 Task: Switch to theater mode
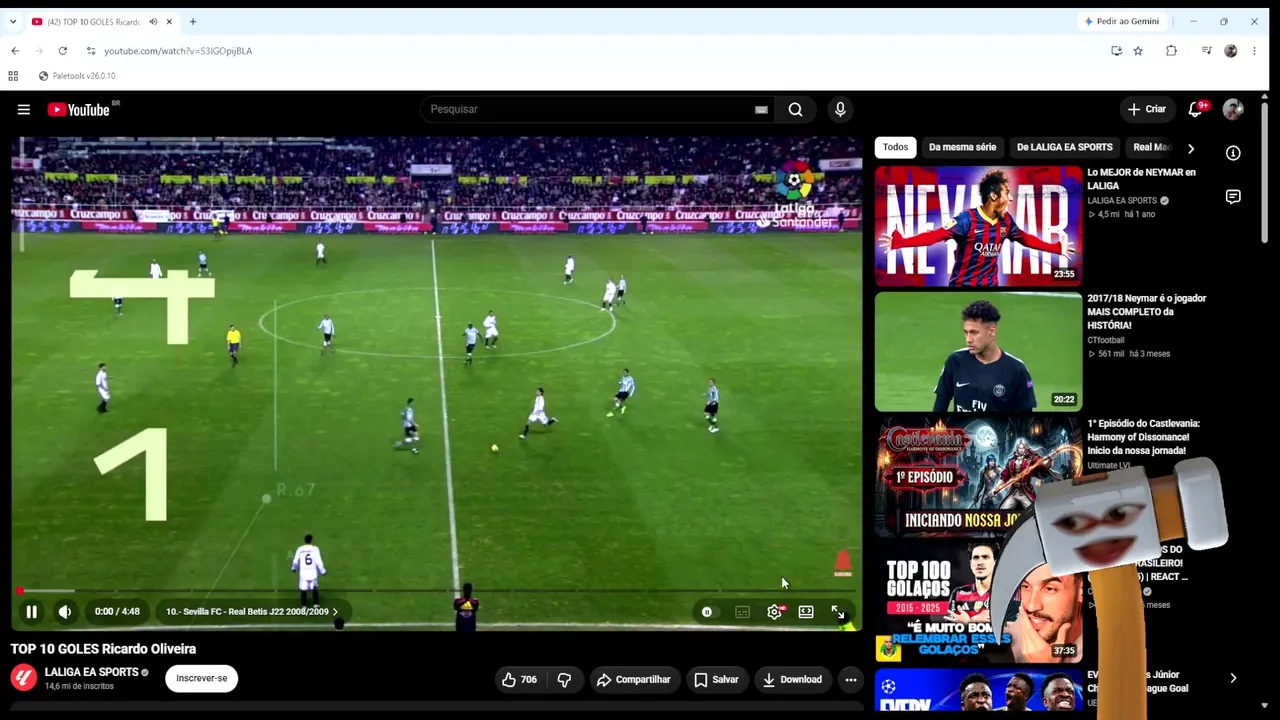point(806,611)
